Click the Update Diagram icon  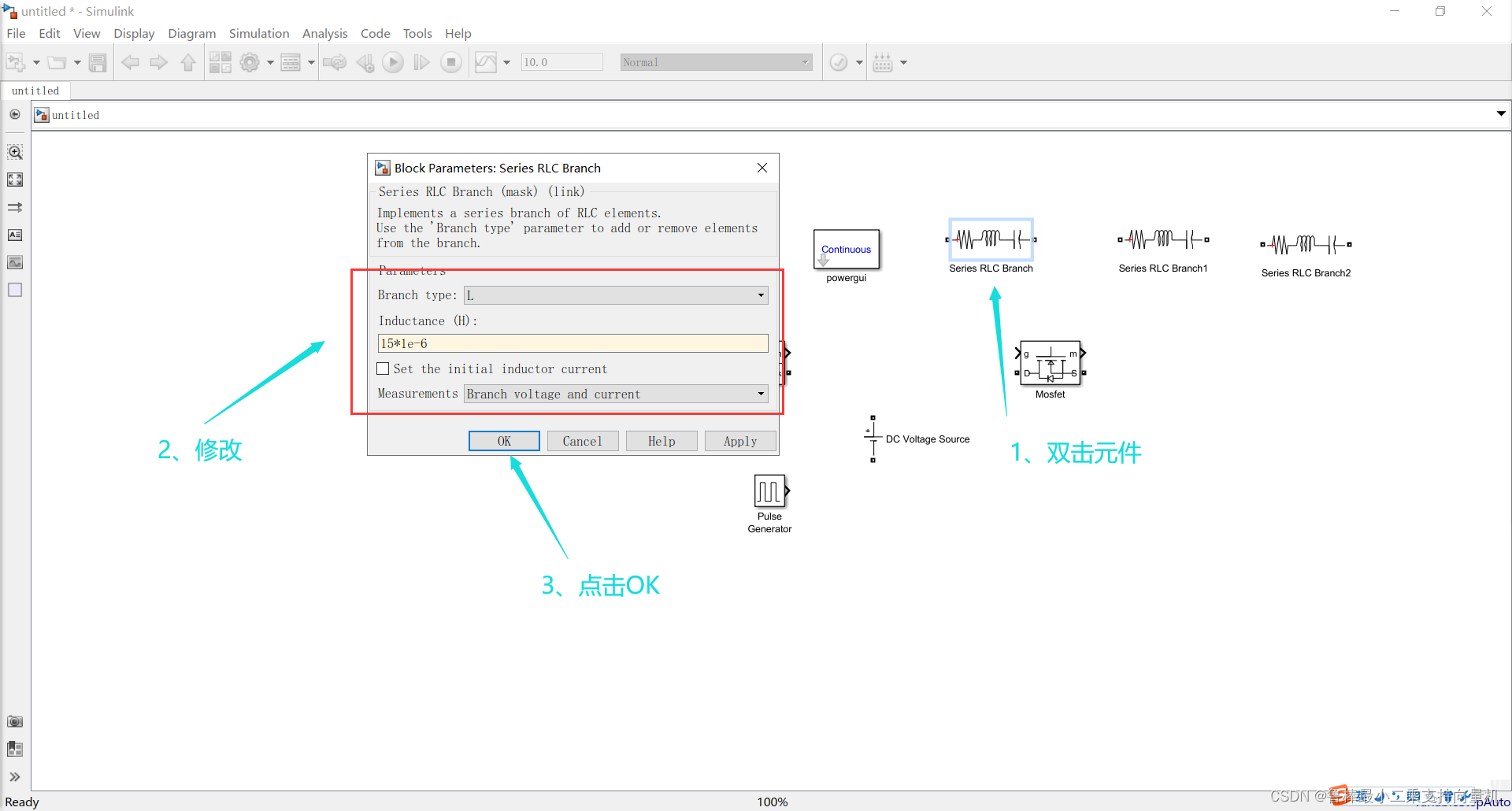[x=335, y=62]
